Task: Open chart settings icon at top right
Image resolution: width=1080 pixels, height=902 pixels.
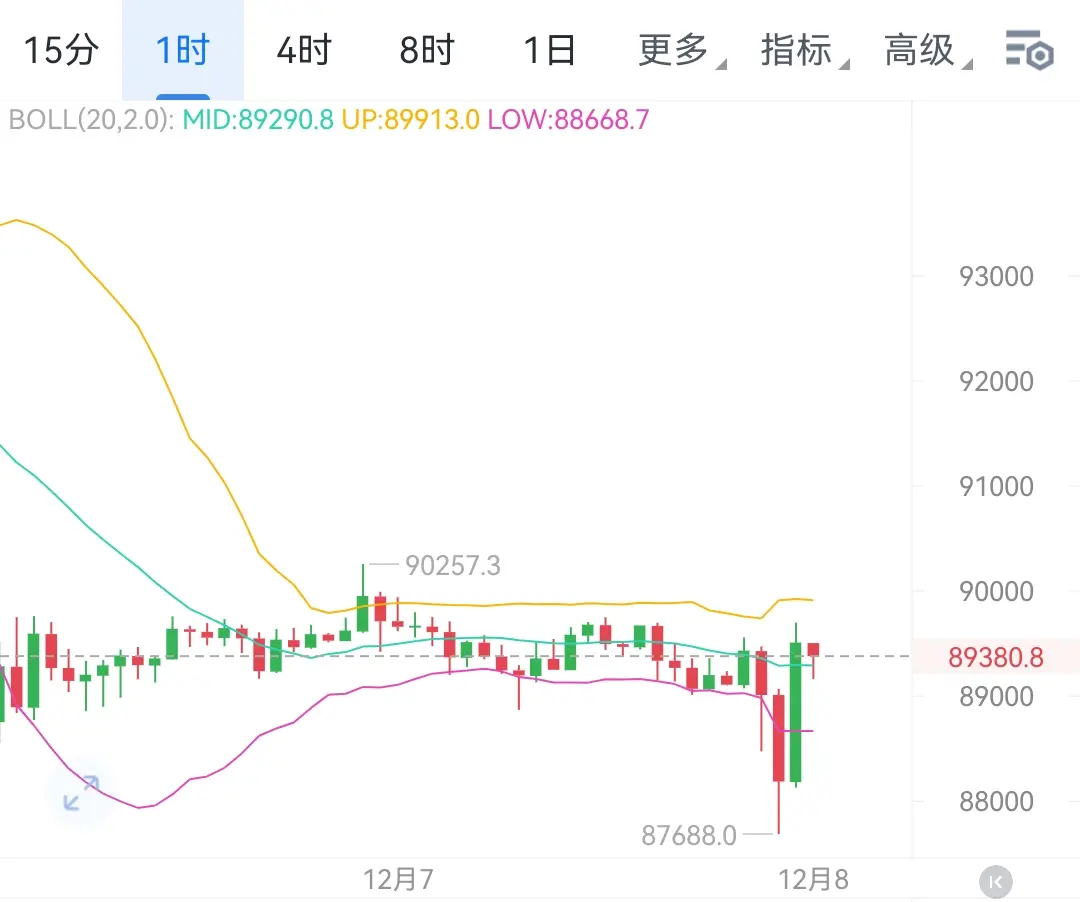Action: point(1029,50)
